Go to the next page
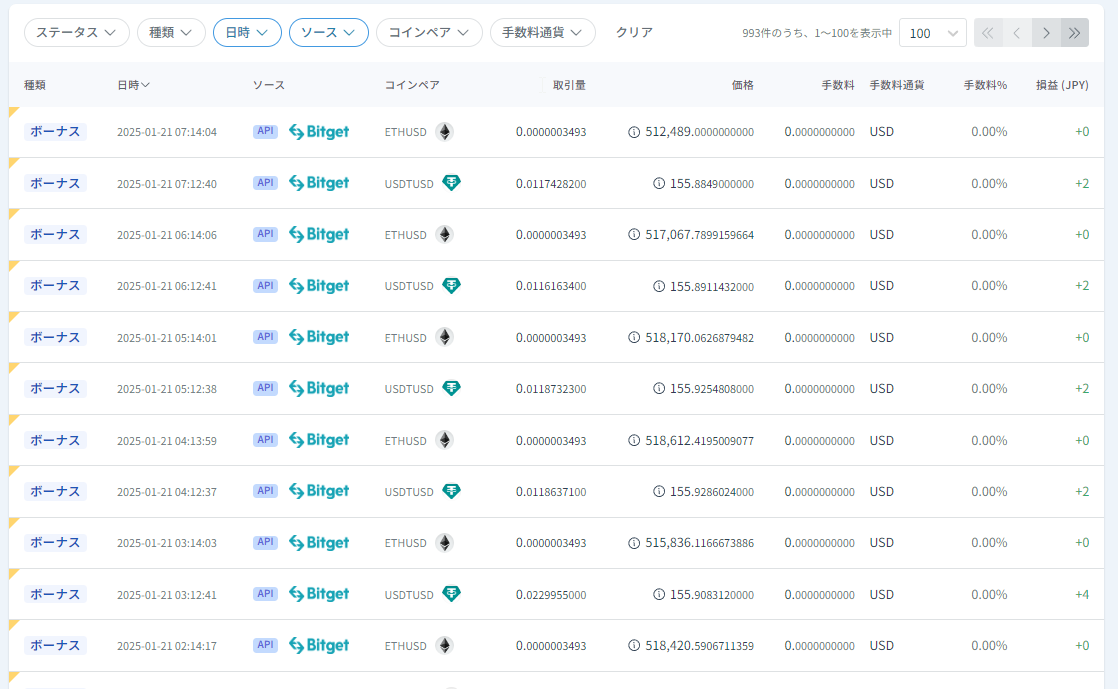This screenshot has height=689, width=1118. 1046,33
